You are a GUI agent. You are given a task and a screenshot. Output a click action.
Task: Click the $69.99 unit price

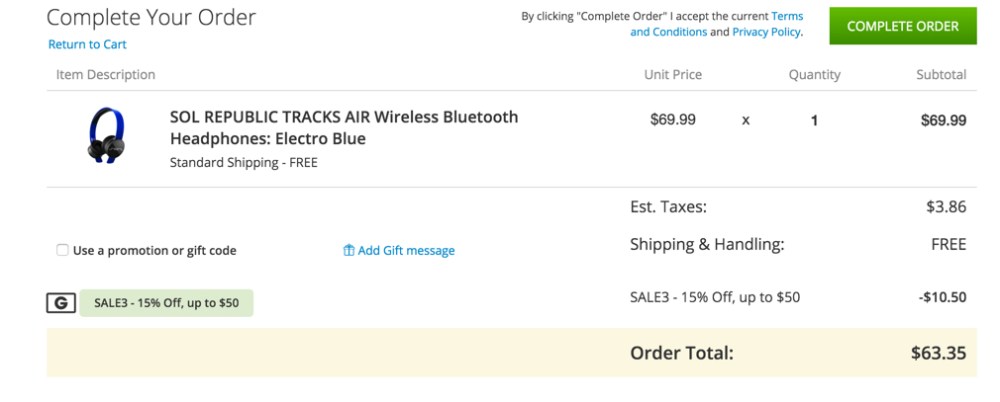[672, 120]
